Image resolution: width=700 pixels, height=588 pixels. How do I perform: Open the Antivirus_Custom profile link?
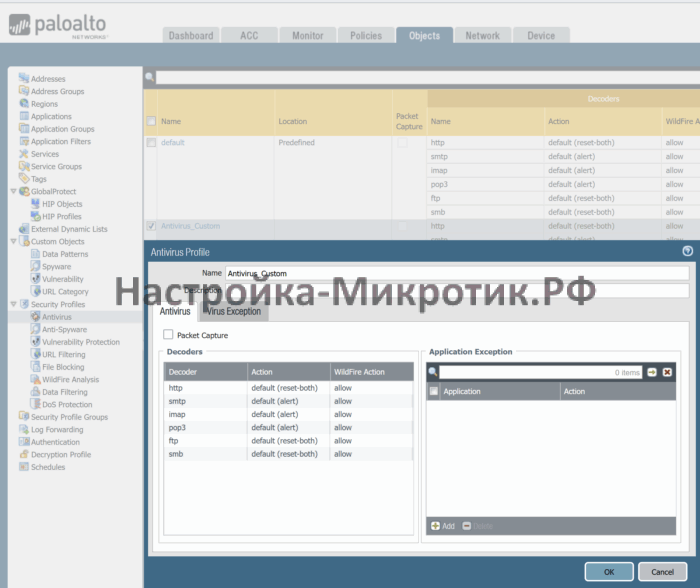click(191, 226)
